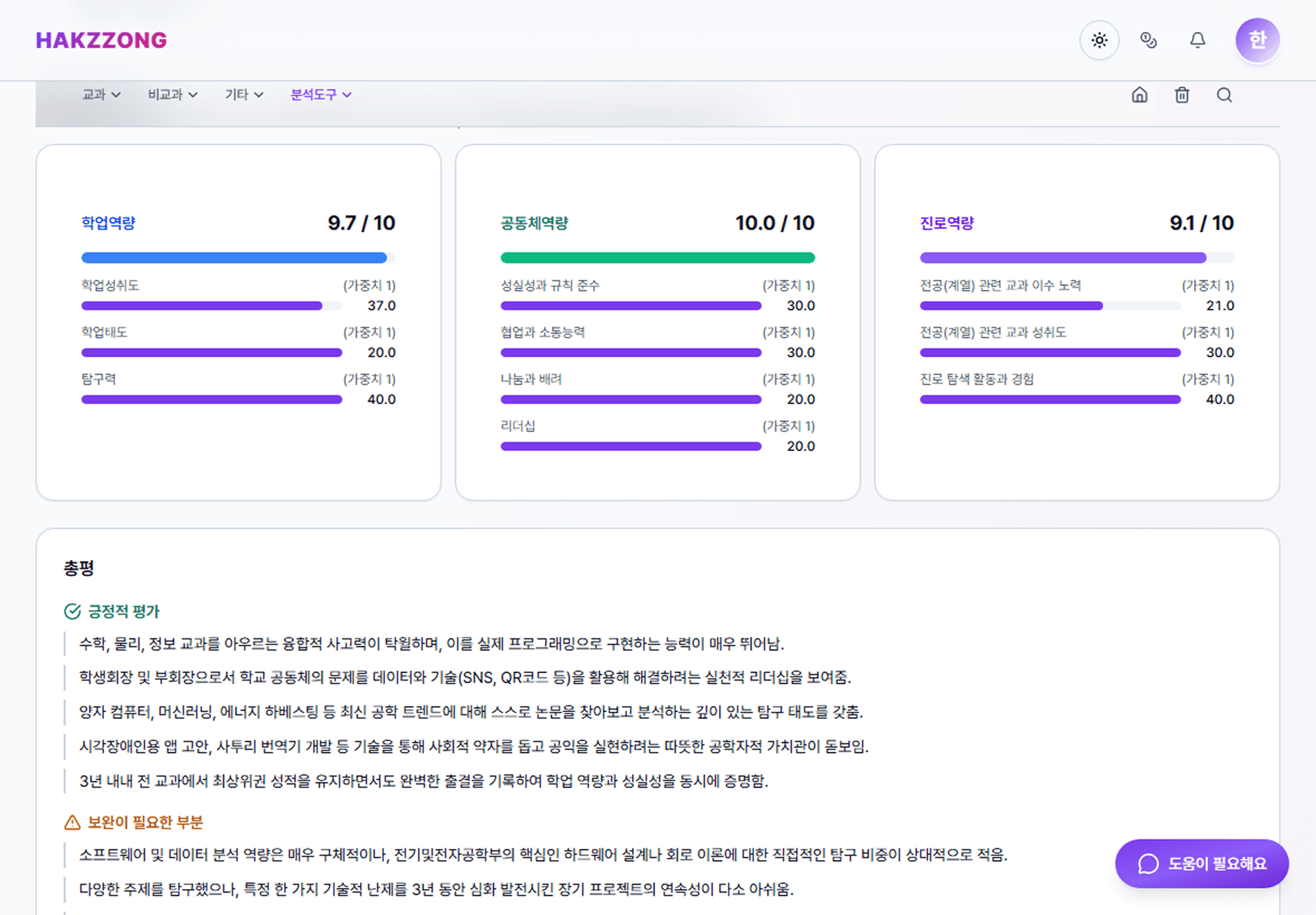Click the 나눔과 배려 label
Screen dimensions: 1316x915
[531, 379]
